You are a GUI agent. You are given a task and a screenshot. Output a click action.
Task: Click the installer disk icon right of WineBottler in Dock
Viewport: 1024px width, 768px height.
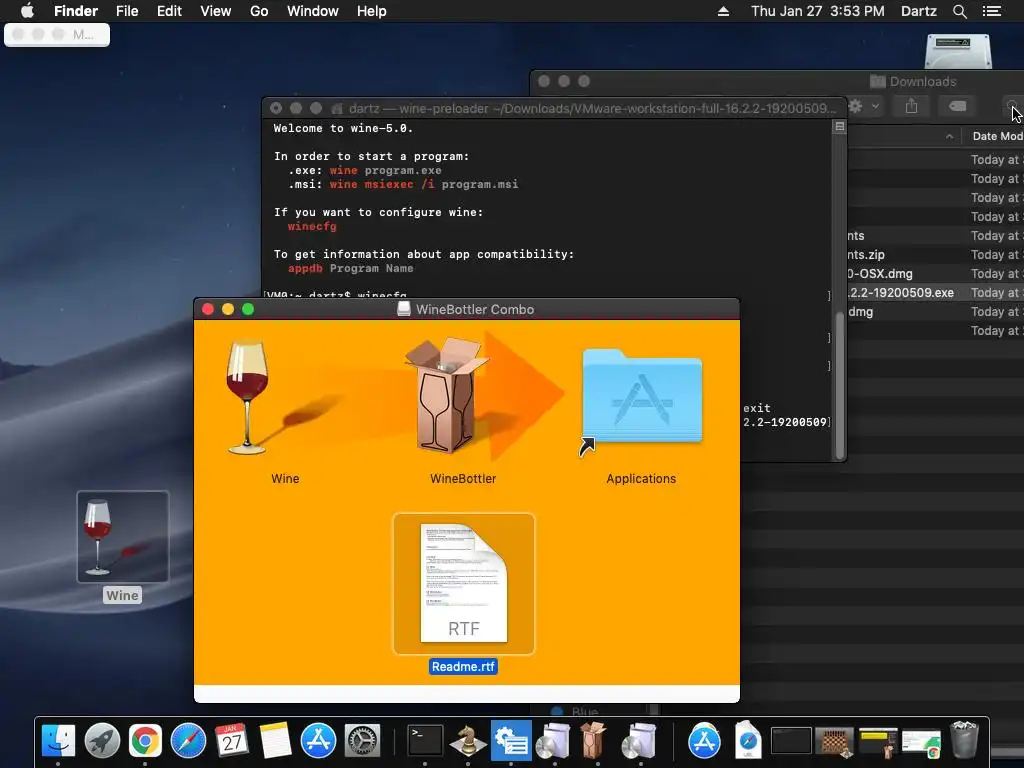click(640, 741)
